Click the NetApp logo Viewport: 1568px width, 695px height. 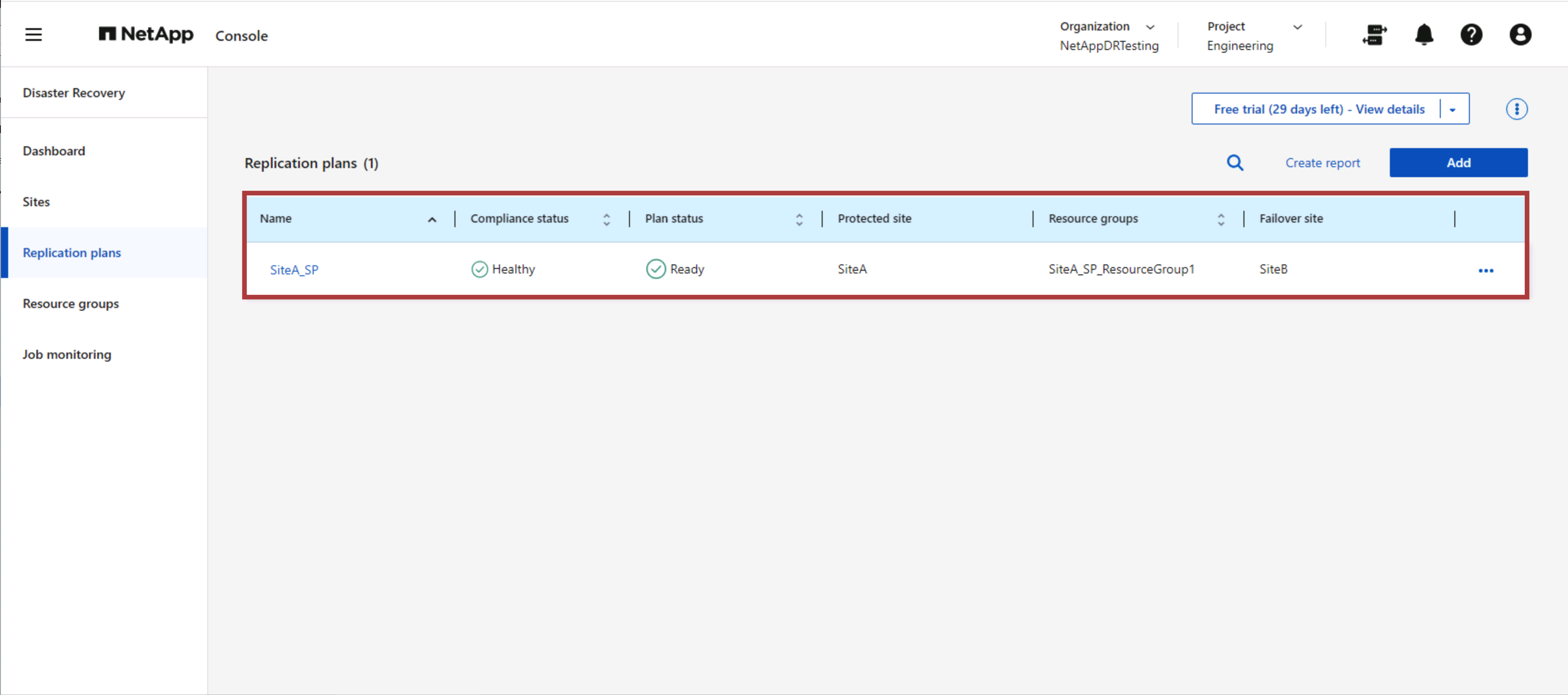click(x=145, y=35)
